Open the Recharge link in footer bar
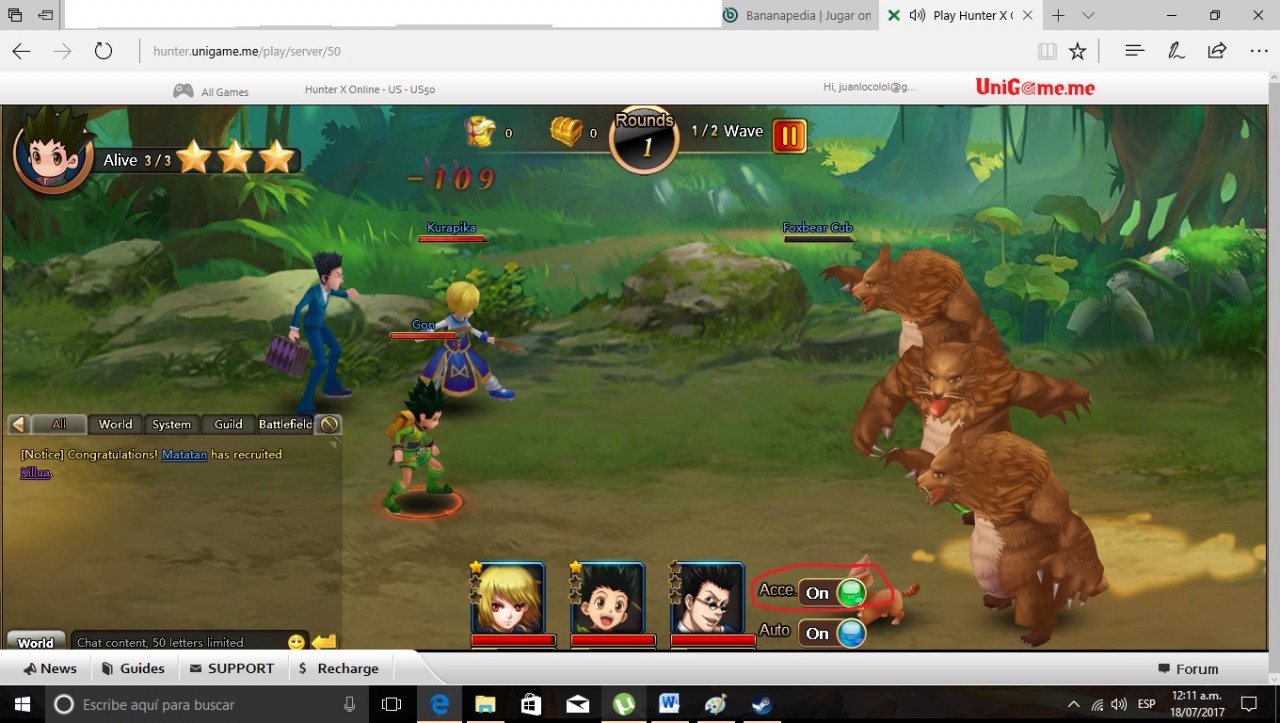Screen dimensions: 1280x723 point(339,669)
